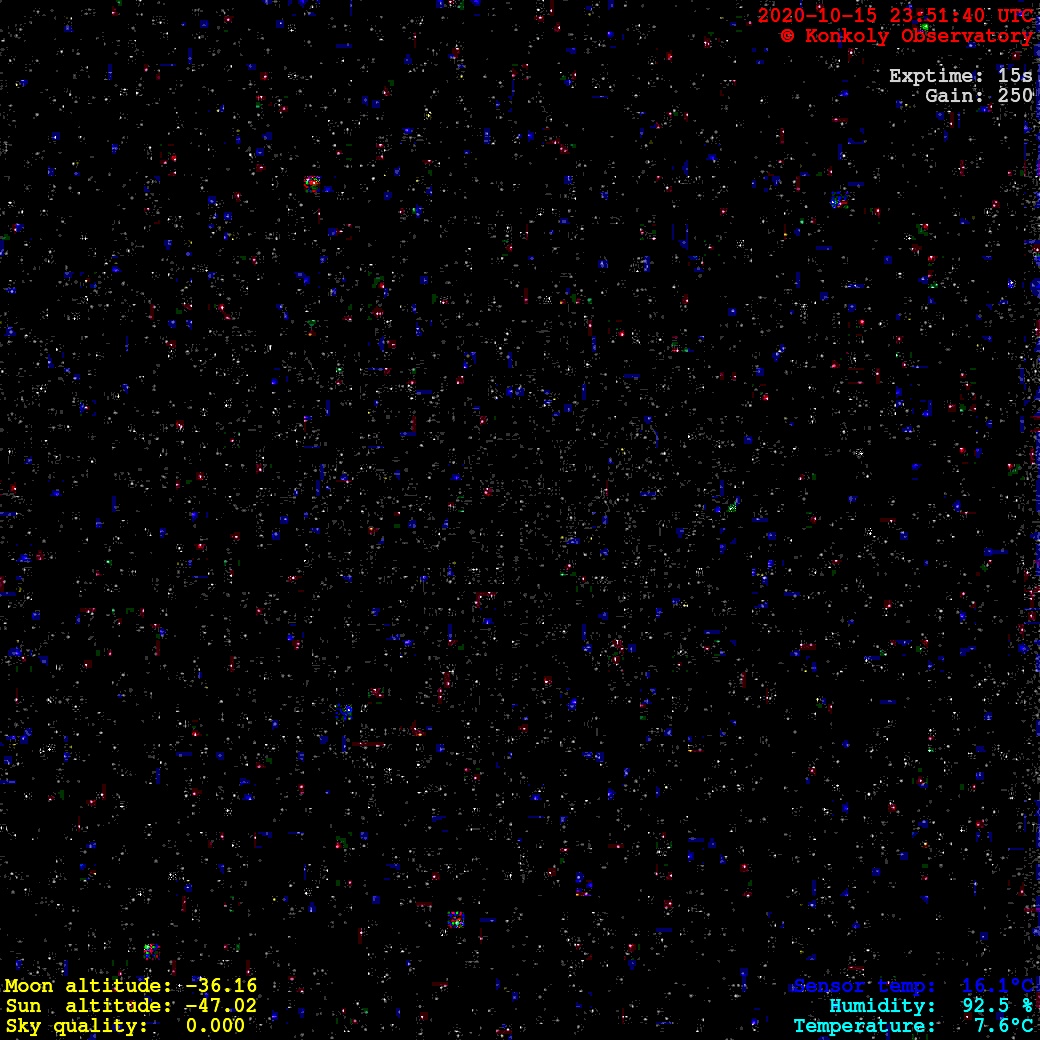Click the cyan Temperature label
The image size is (1040, 1040).
(x=866, y=1026)
